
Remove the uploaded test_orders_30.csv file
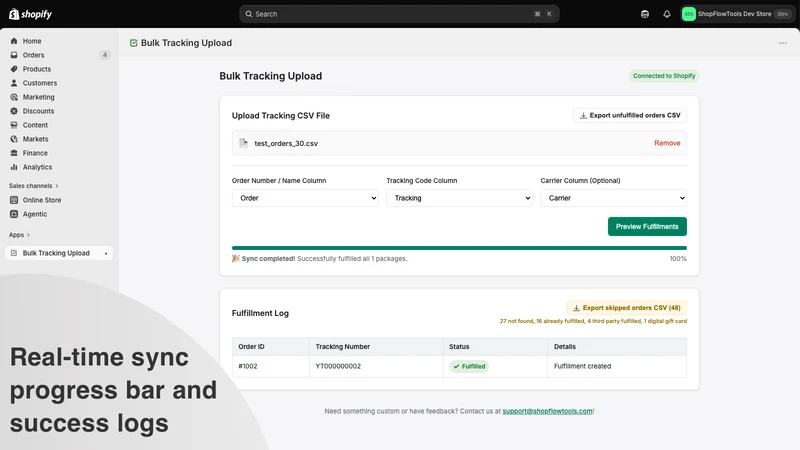pos(667,143)
